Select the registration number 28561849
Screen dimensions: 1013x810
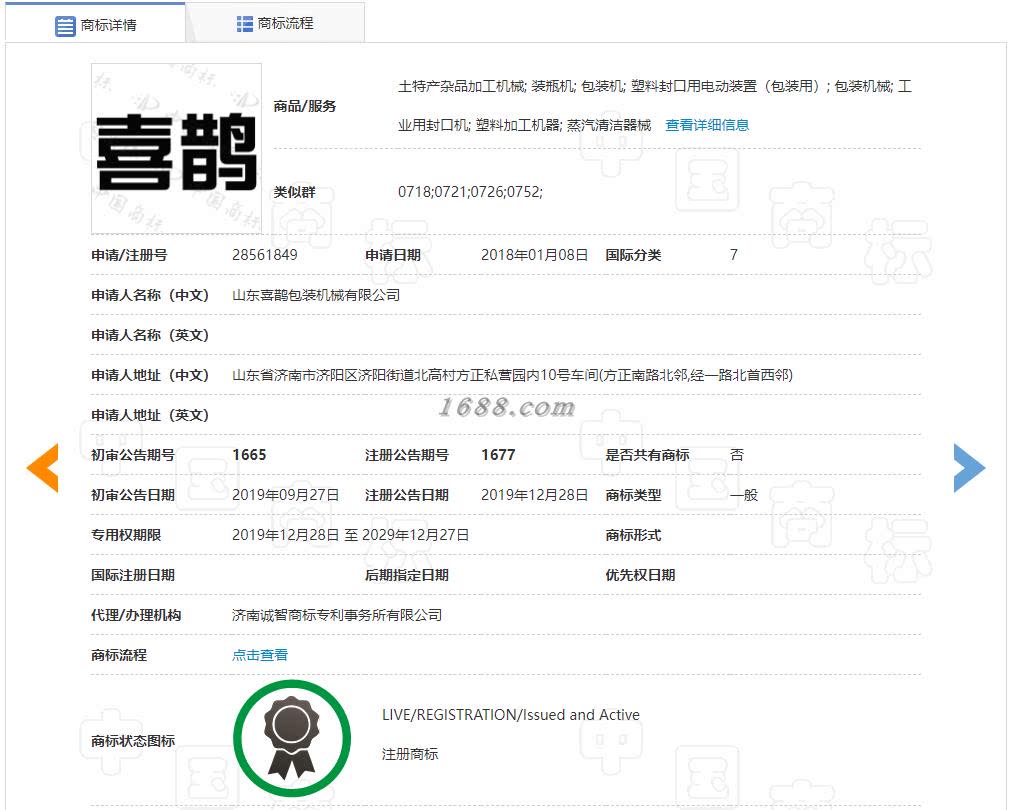click(265, 255)
